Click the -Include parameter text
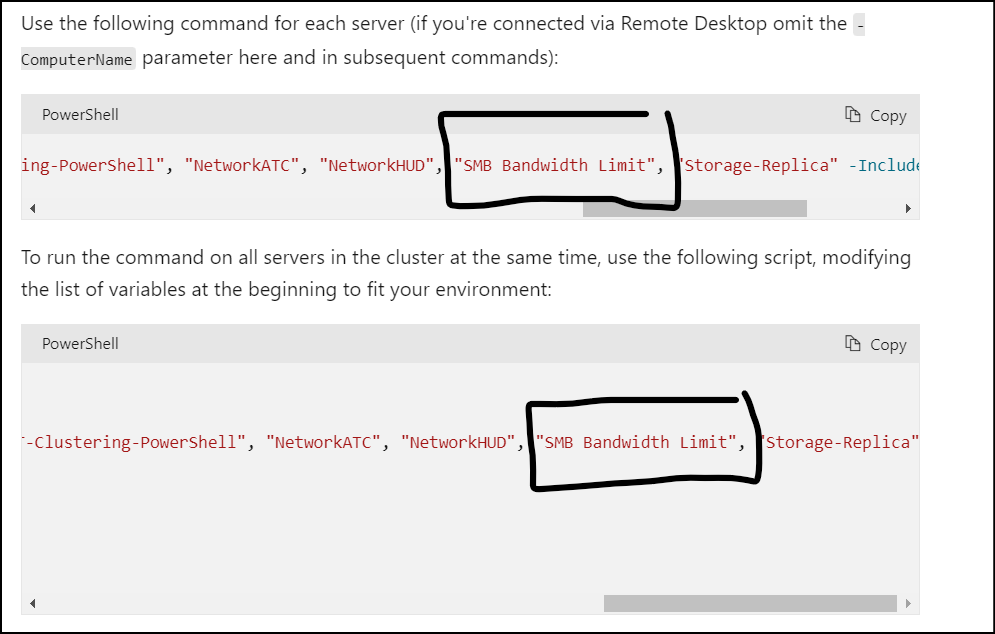 885,166
